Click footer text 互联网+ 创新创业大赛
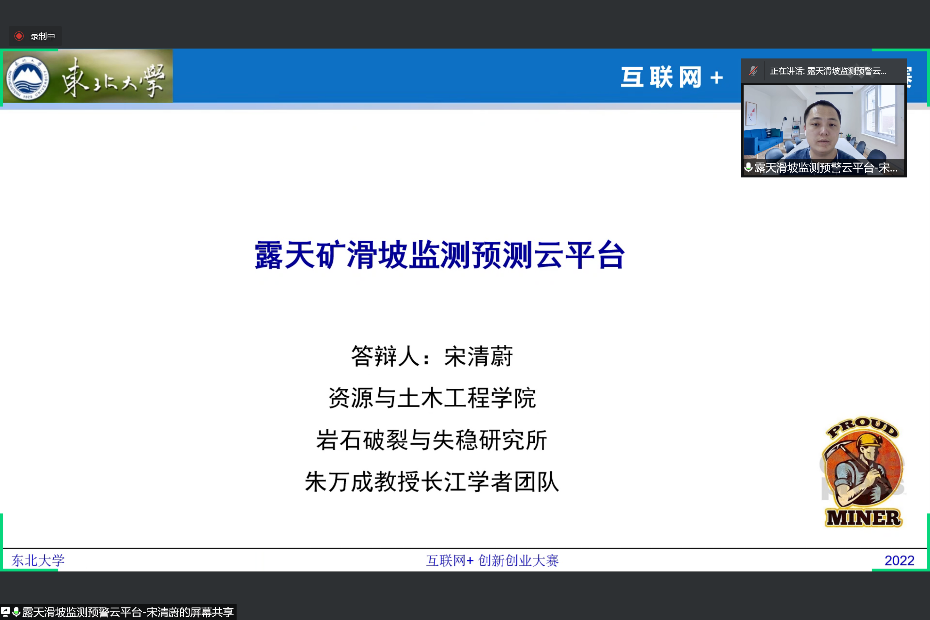930x620 pixels. coord(492,560)
